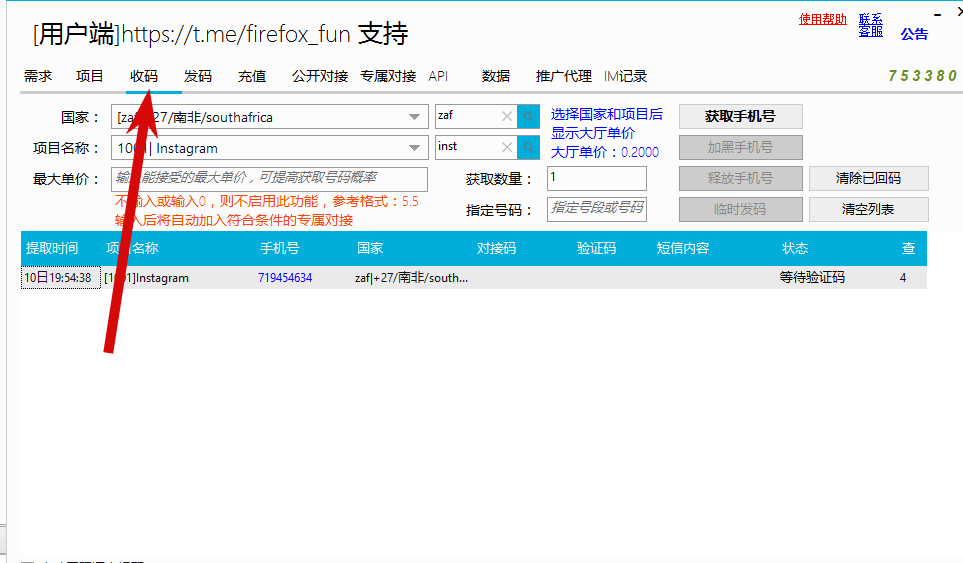Click the 对接码 column header
Screen dimensions: 963x563
coord(496,248)
